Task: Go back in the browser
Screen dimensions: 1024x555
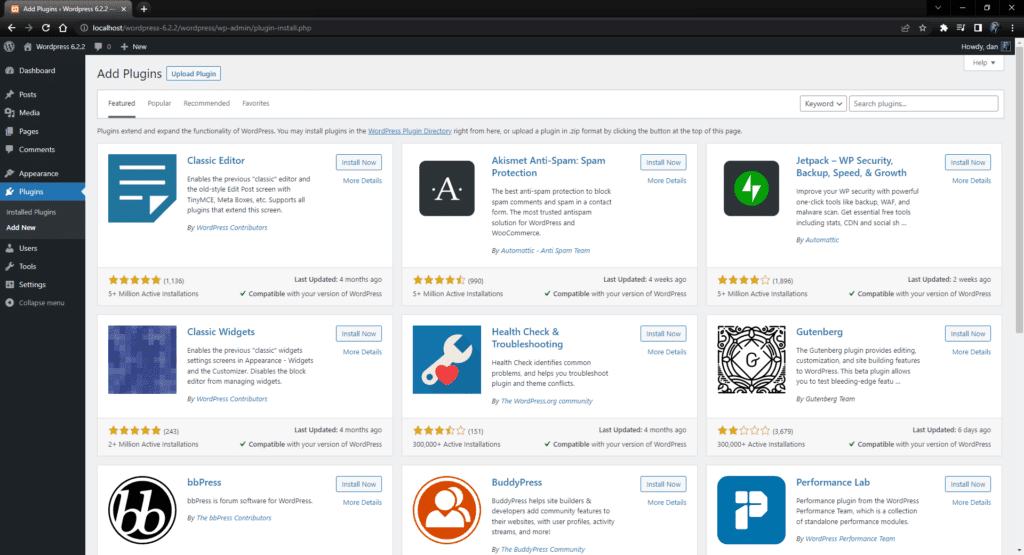Action: (x=11, y=28)
